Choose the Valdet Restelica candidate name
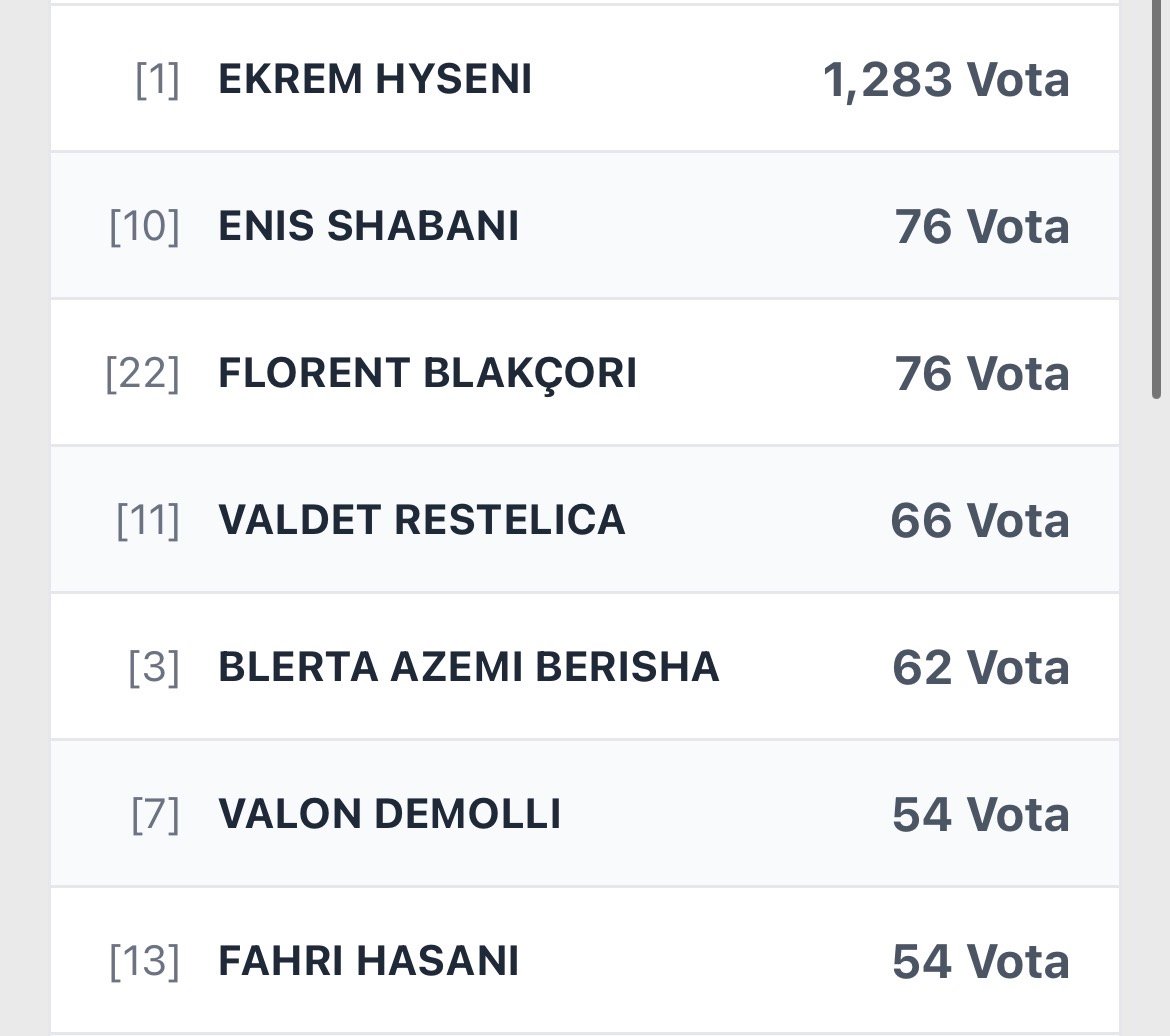This screenshot has width=1170, height=1036. pyautogui.click(x=421, y=521)
